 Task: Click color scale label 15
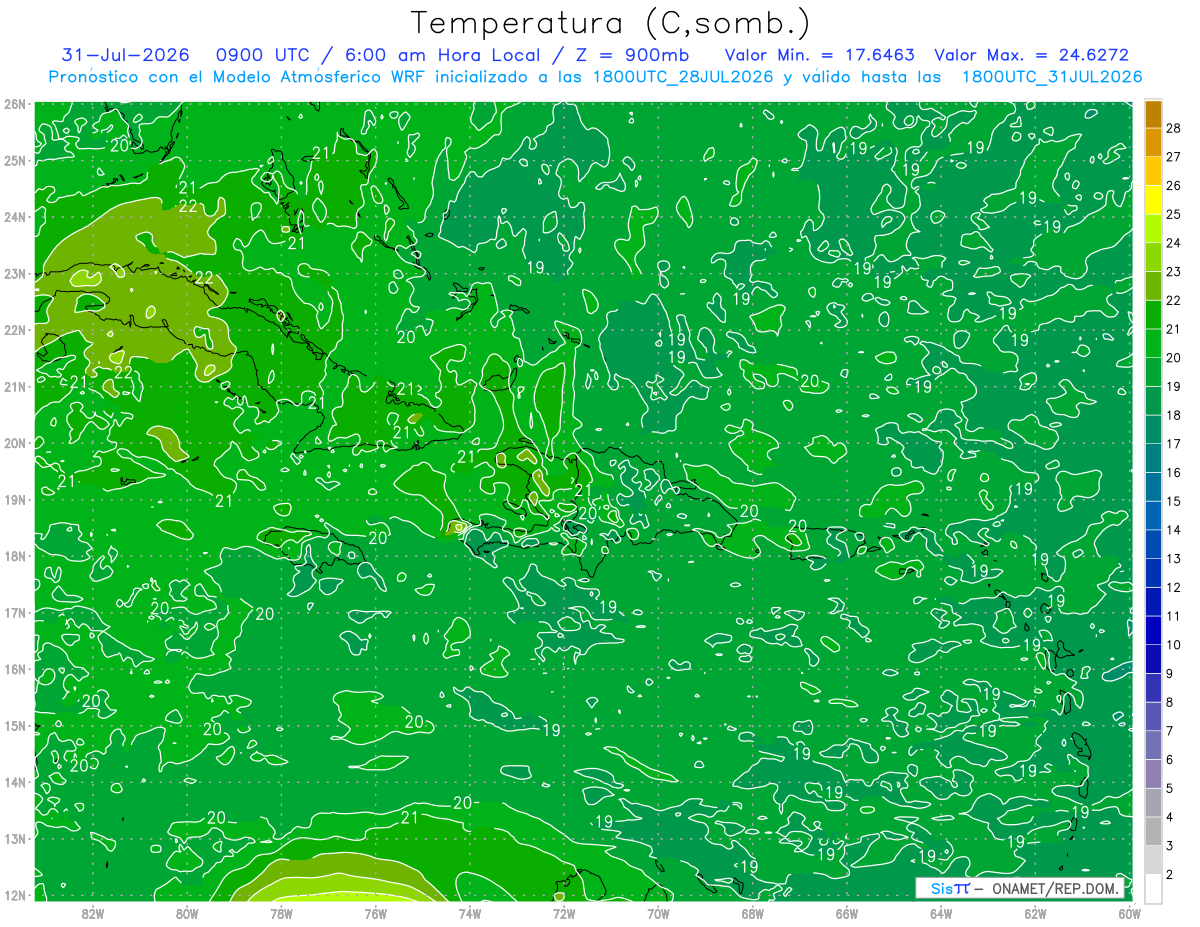1174,502
